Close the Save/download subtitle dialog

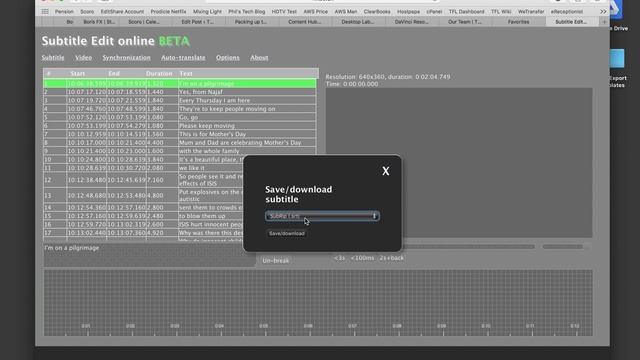(386, 171)
